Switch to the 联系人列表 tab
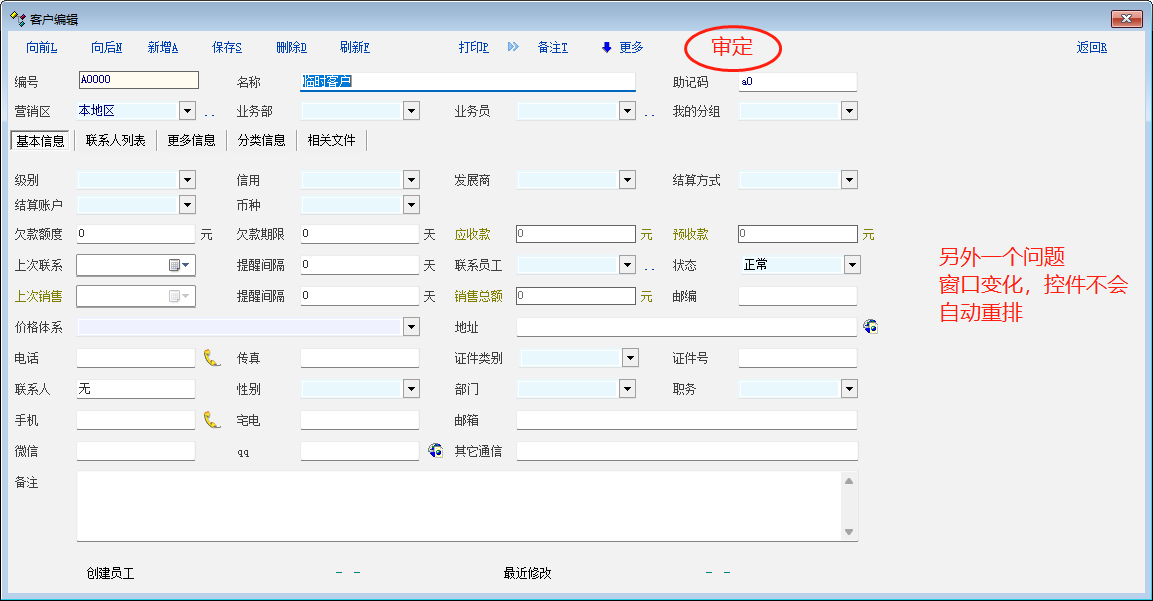Image resolution: width=1153 pixels, height=601 pixels. pos(116,141)
